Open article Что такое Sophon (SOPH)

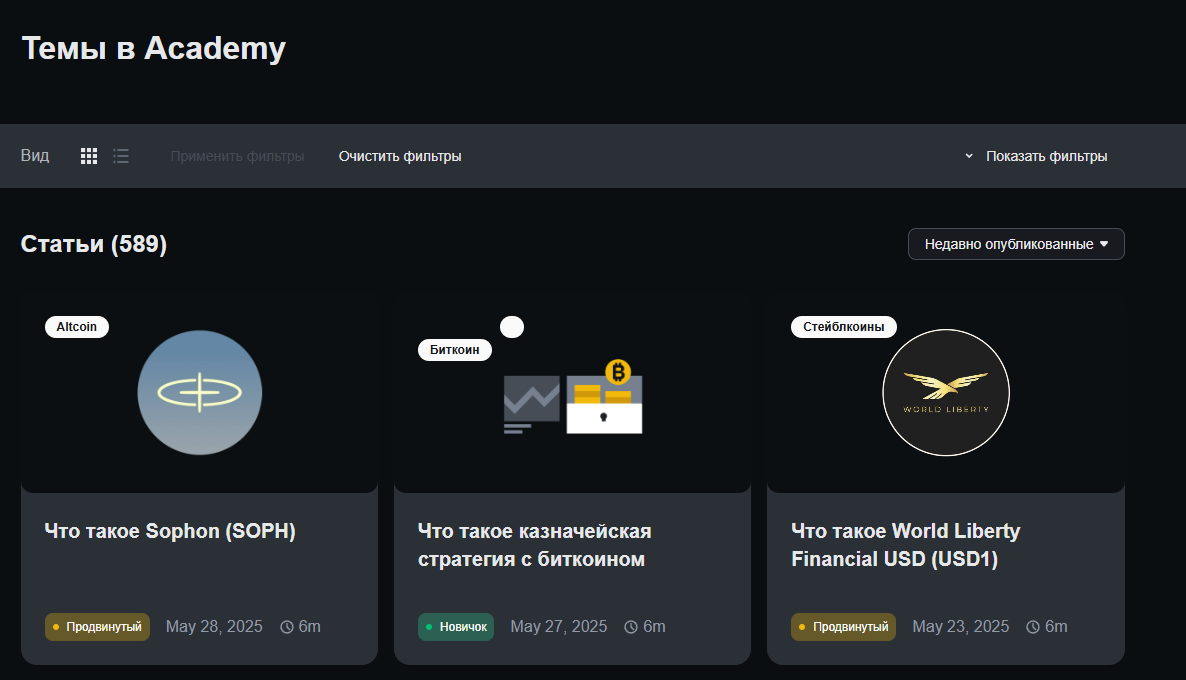(x=170, y=531)
